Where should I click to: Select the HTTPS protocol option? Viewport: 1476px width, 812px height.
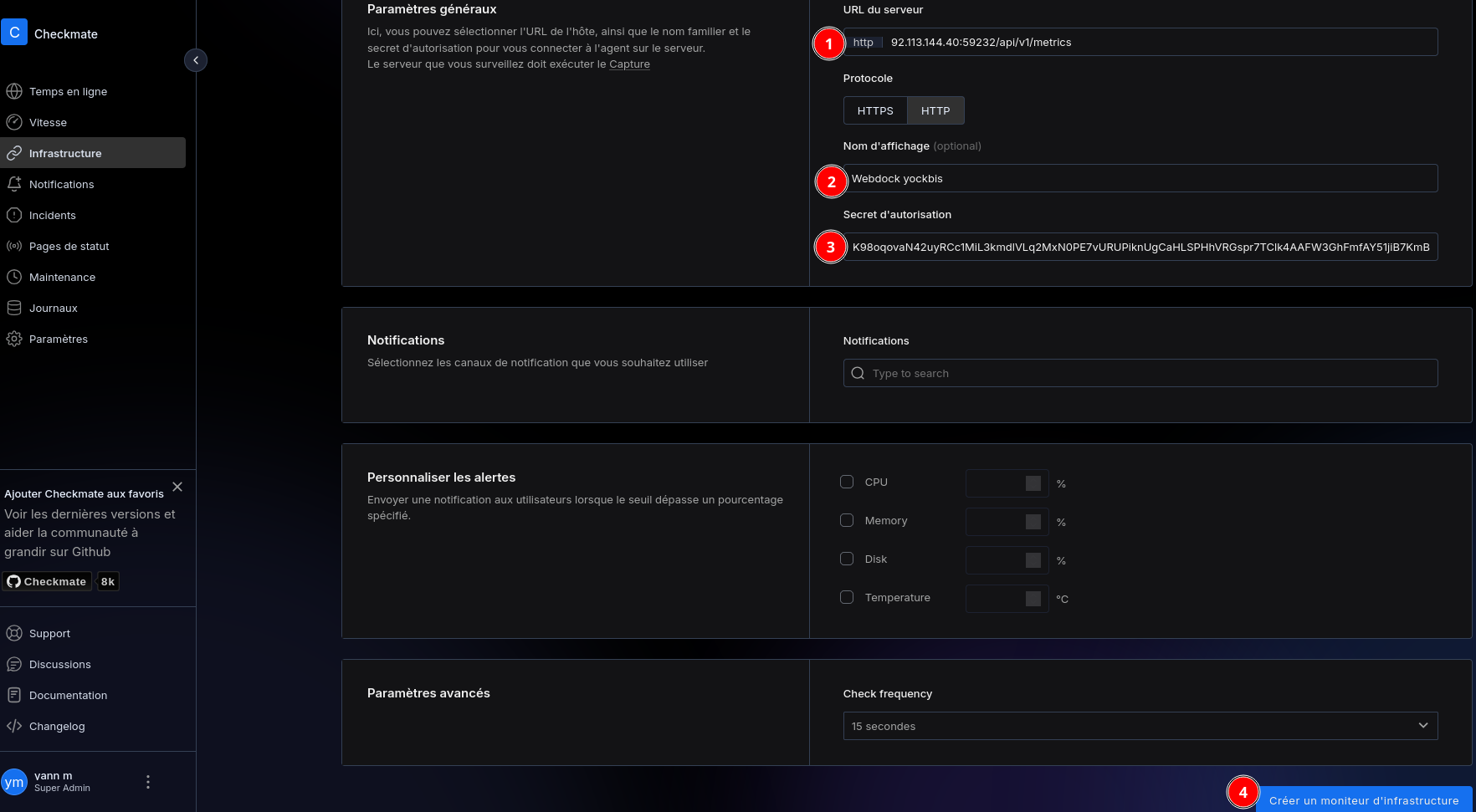pos(875,110)
